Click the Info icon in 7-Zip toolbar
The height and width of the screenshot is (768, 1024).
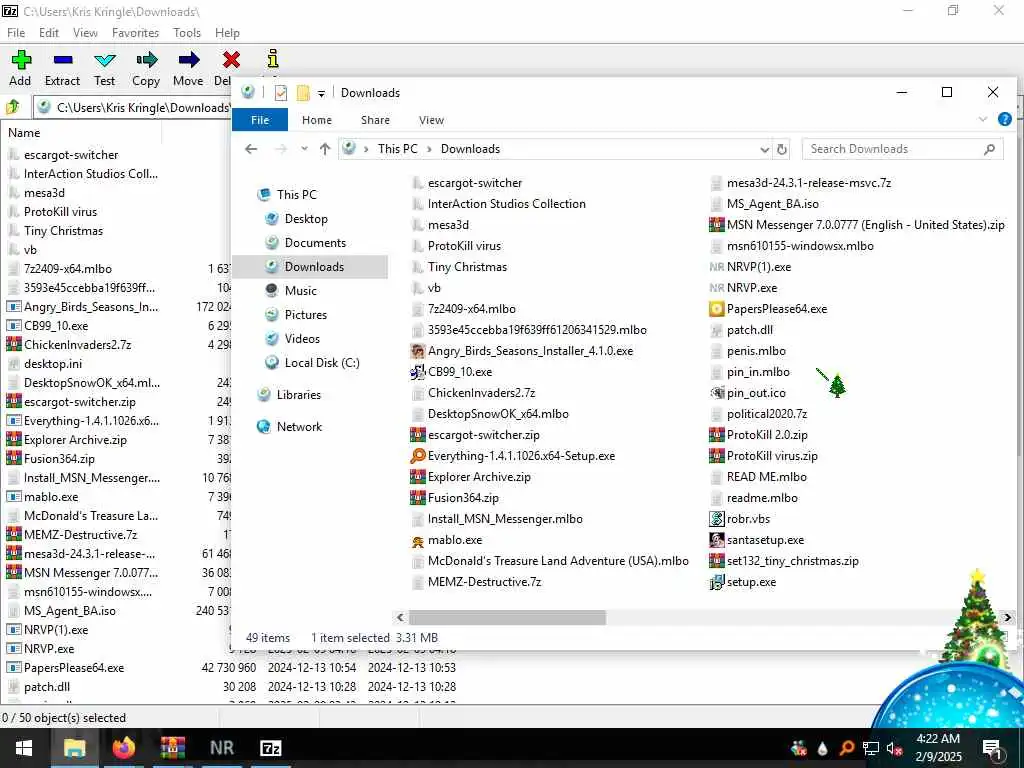click(273, 59)
